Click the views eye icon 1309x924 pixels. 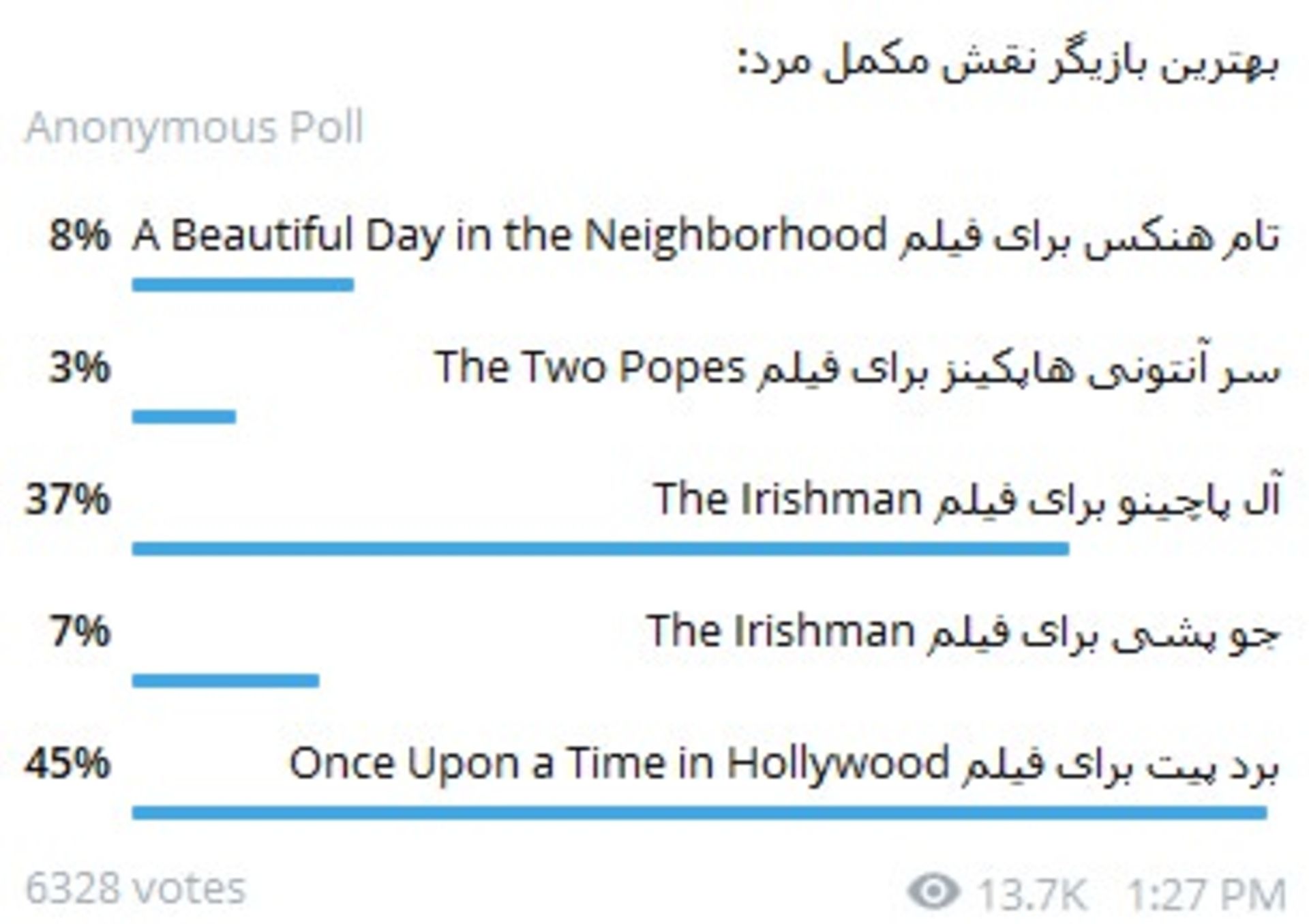(x=933, y=891)
